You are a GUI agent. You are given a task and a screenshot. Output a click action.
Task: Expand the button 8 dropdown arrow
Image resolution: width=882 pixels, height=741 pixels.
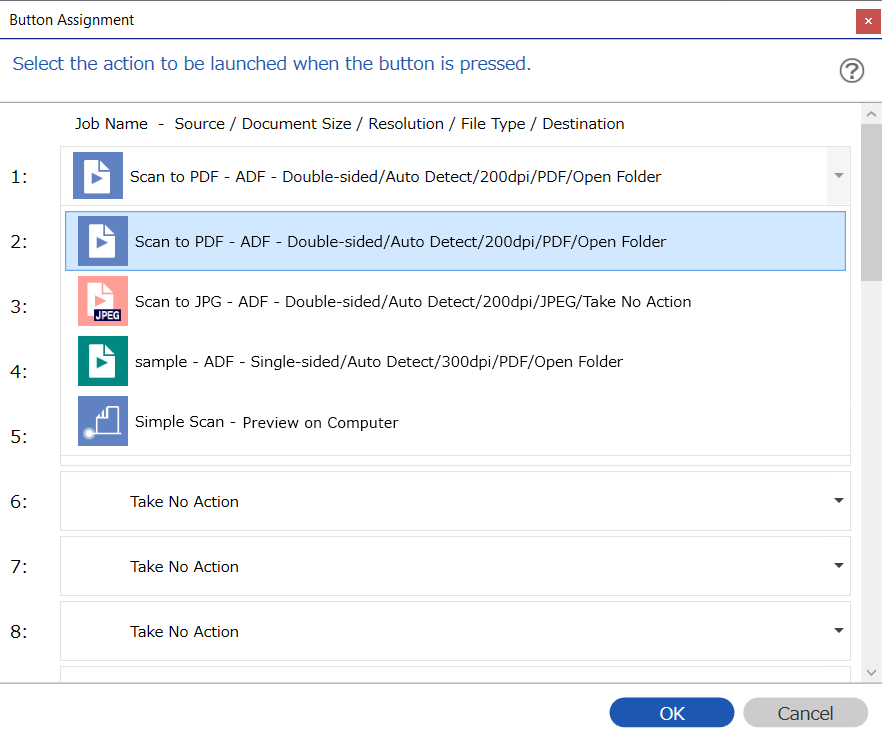coord(839,631)
